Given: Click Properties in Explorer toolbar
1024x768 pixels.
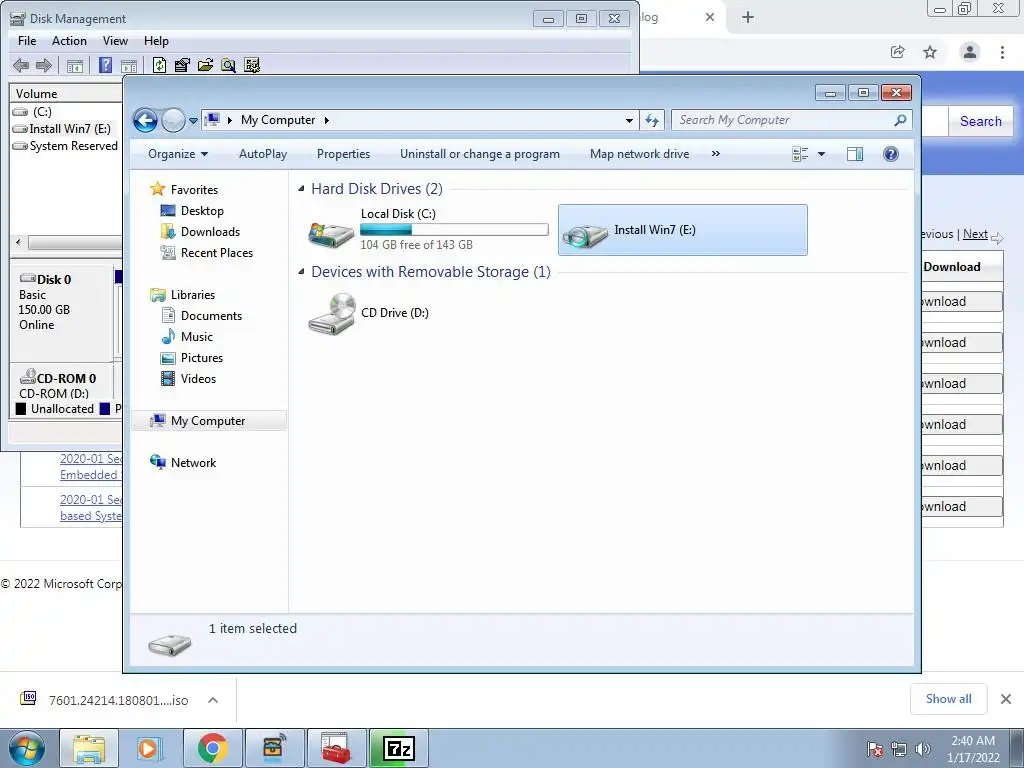Looking at the screenshot, I should [x=344, y=154].
